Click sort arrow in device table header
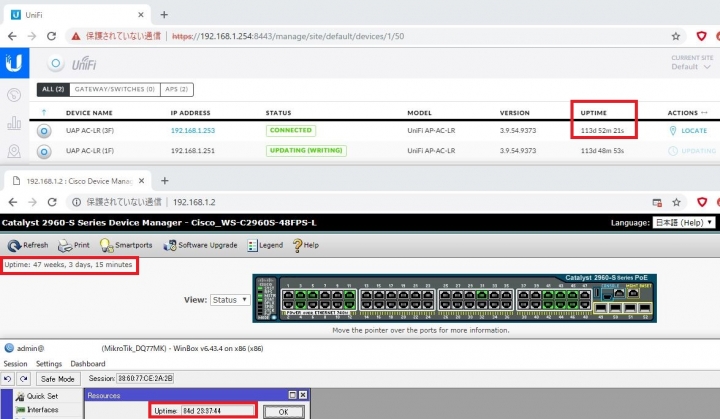Viewport: 720px width, 419px height. click(44, 113)
